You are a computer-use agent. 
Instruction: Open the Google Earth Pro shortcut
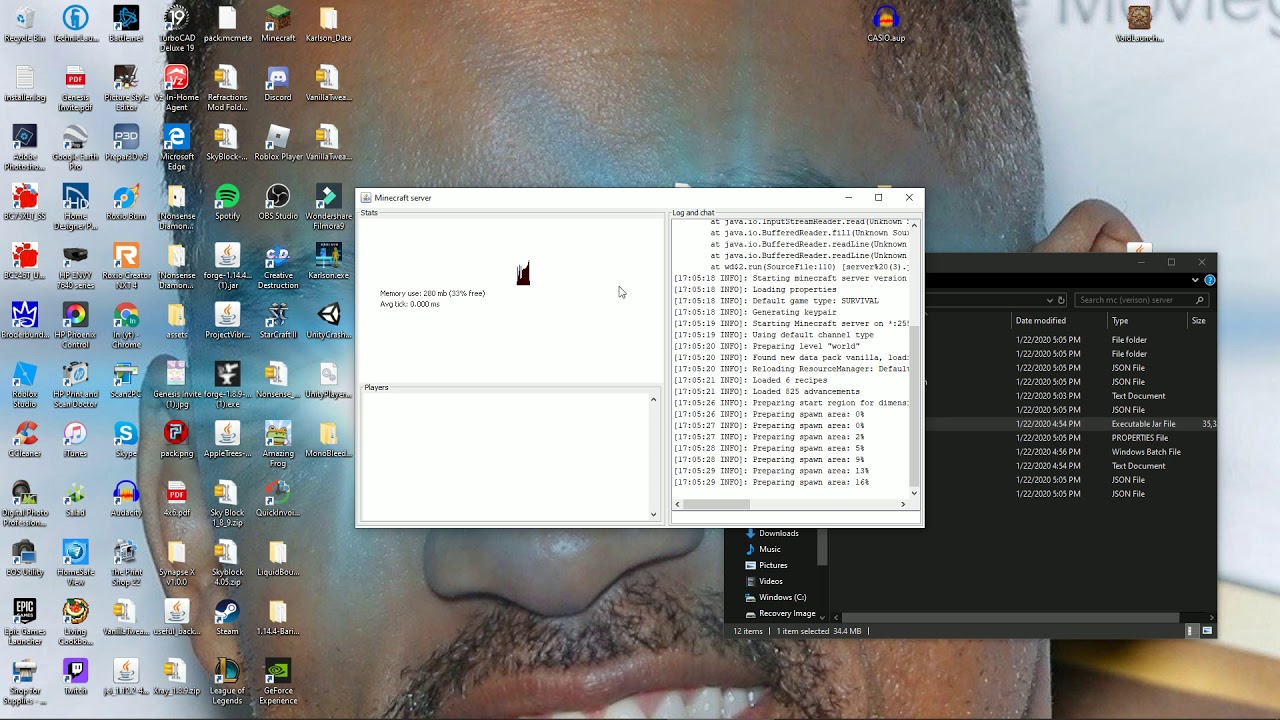[x=75, y=148]
